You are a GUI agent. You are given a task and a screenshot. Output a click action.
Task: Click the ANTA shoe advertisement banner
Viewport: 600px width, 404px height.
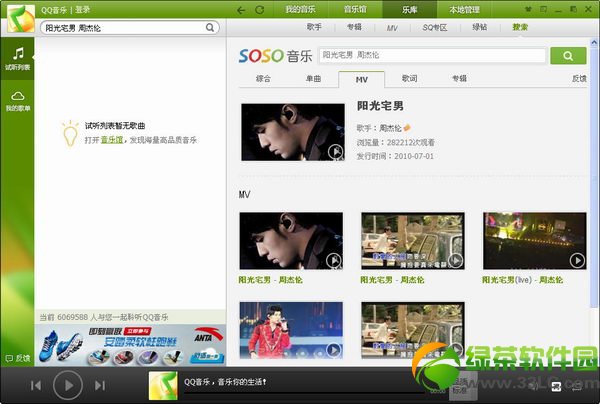click(x=130, y=345)
